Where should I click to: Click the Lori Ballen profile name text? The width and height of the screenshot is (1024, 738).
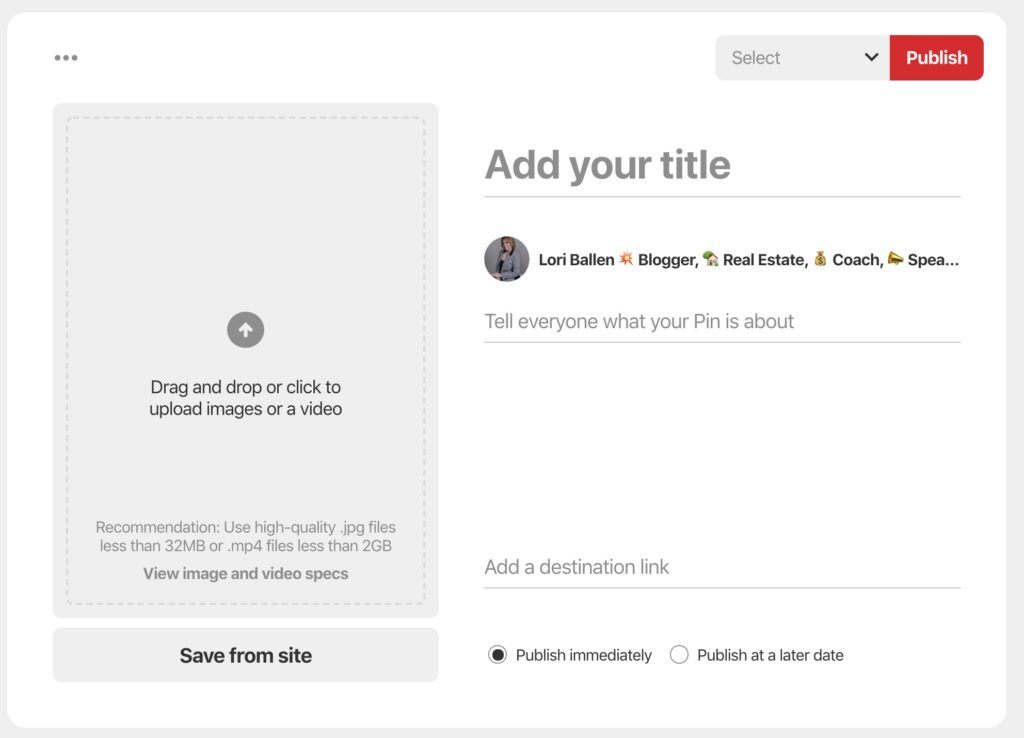[x=748, y=259]
